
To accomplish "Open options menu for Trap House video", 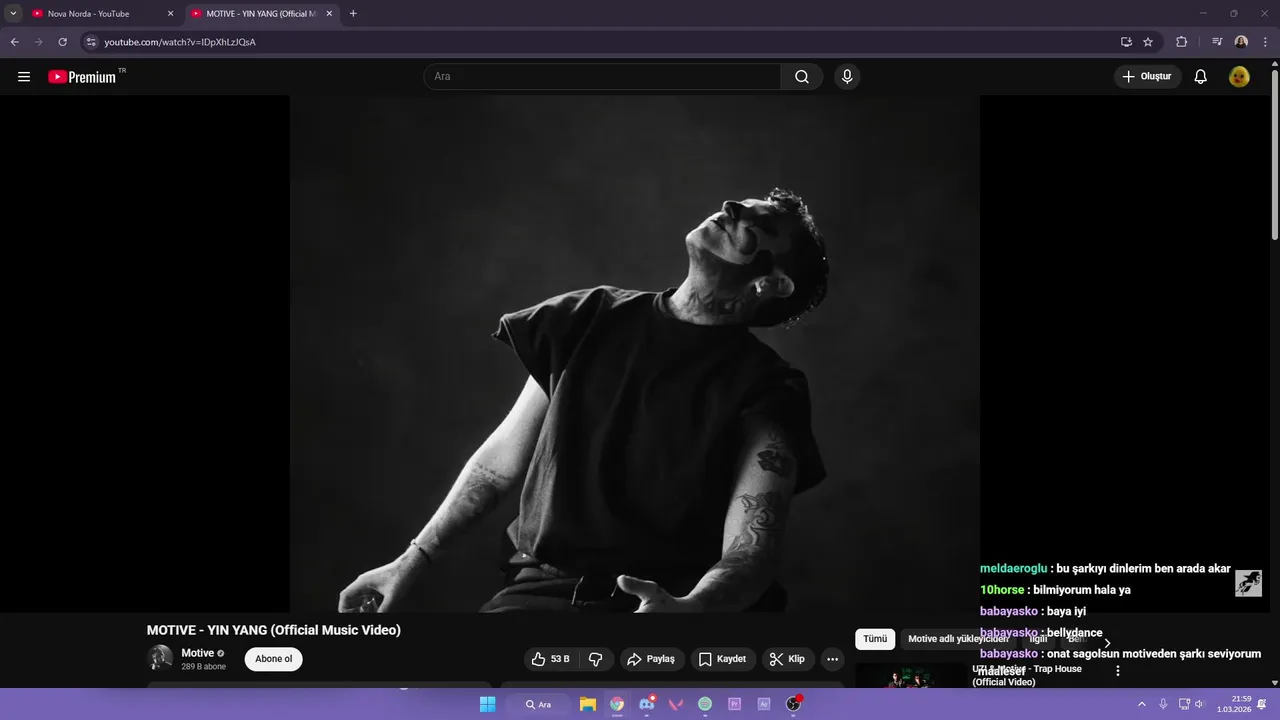I will click(1118, 671).
